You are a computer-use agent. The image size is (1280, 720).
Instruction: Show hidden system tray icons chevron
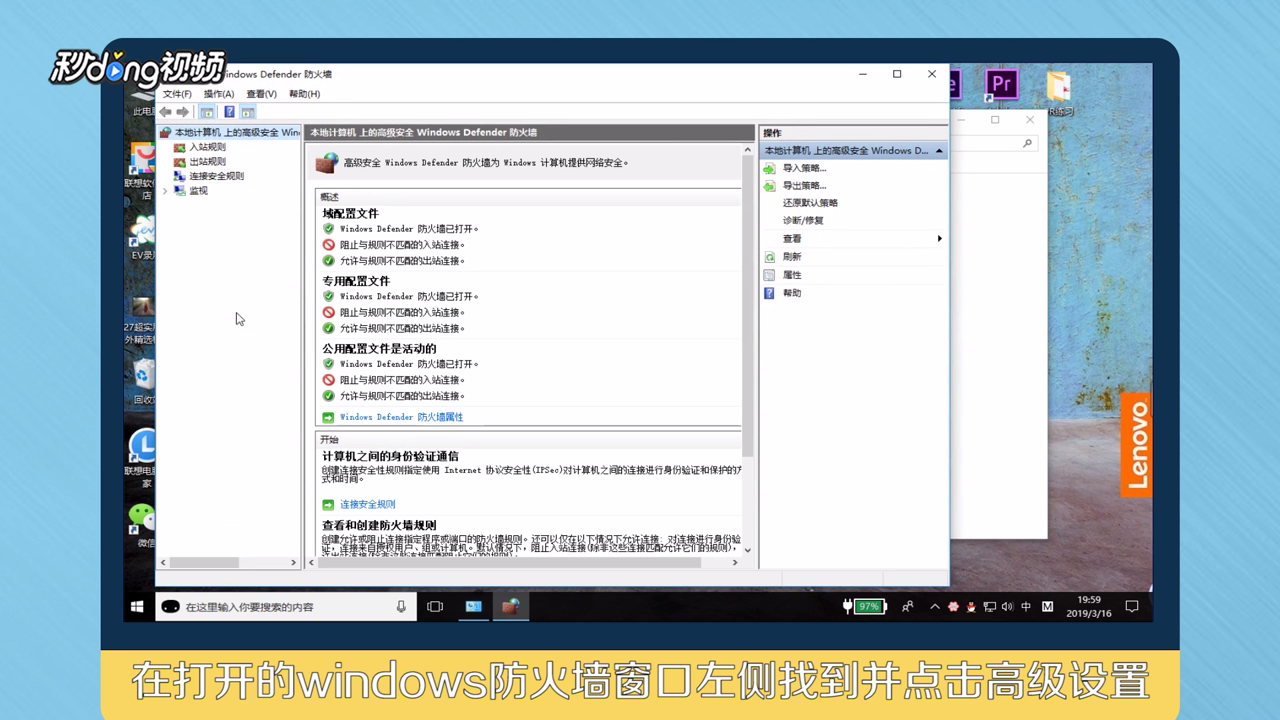tap(935, 606)
